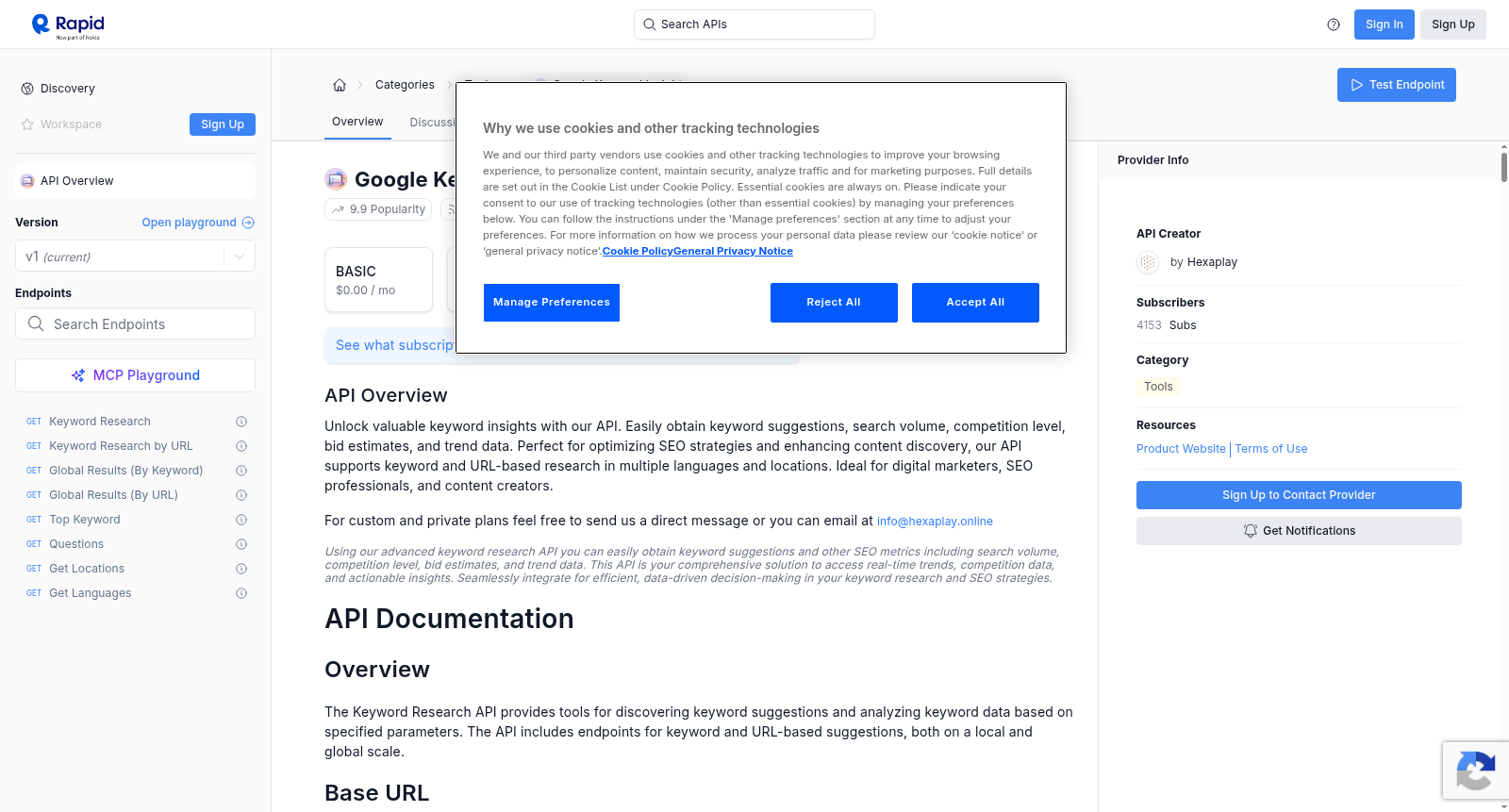The image size is (1509, 812).
Task: Click info icon beside Global Results (By URL)
Action: (x=241, y=495)
